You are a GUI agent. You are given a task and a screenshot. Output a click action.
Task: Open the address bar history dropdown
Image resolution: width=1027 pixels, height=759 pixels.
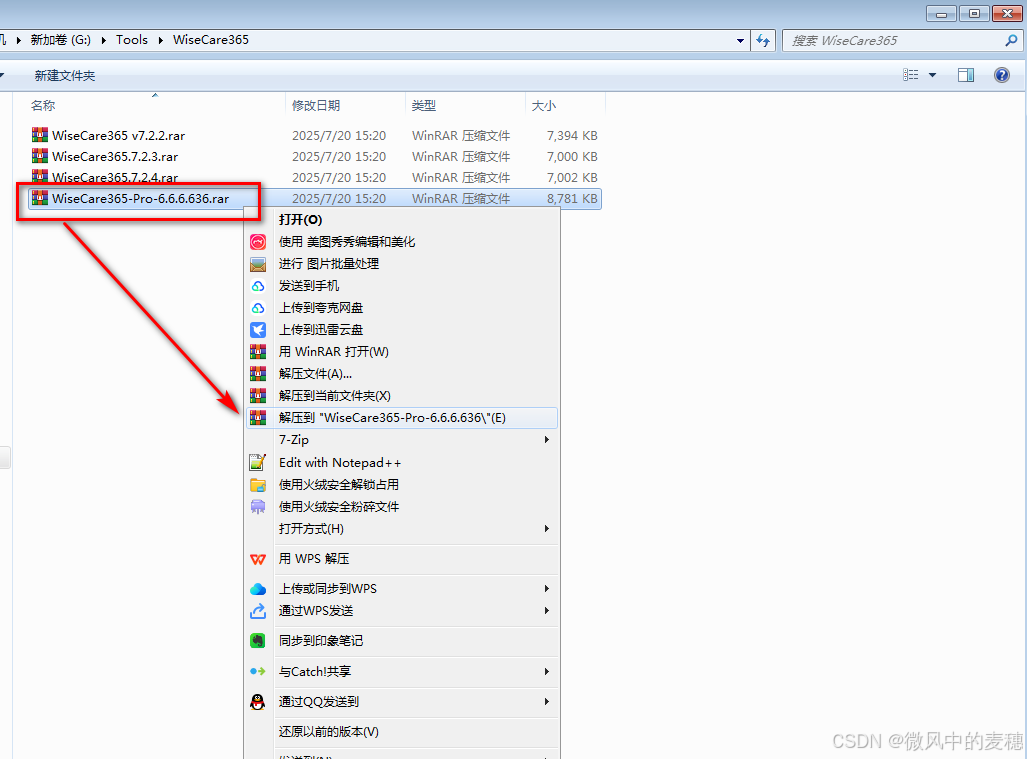[740, 41]
